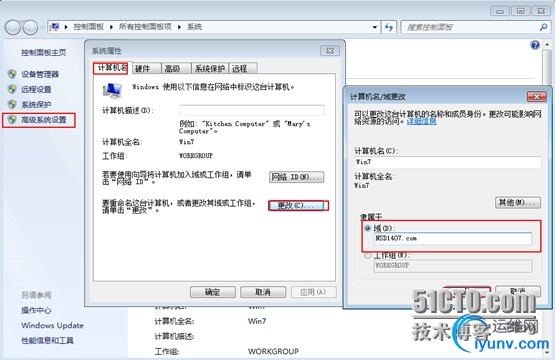Switch to the 计算机名 tab
The image size is (555, 360).
[112, 68]
